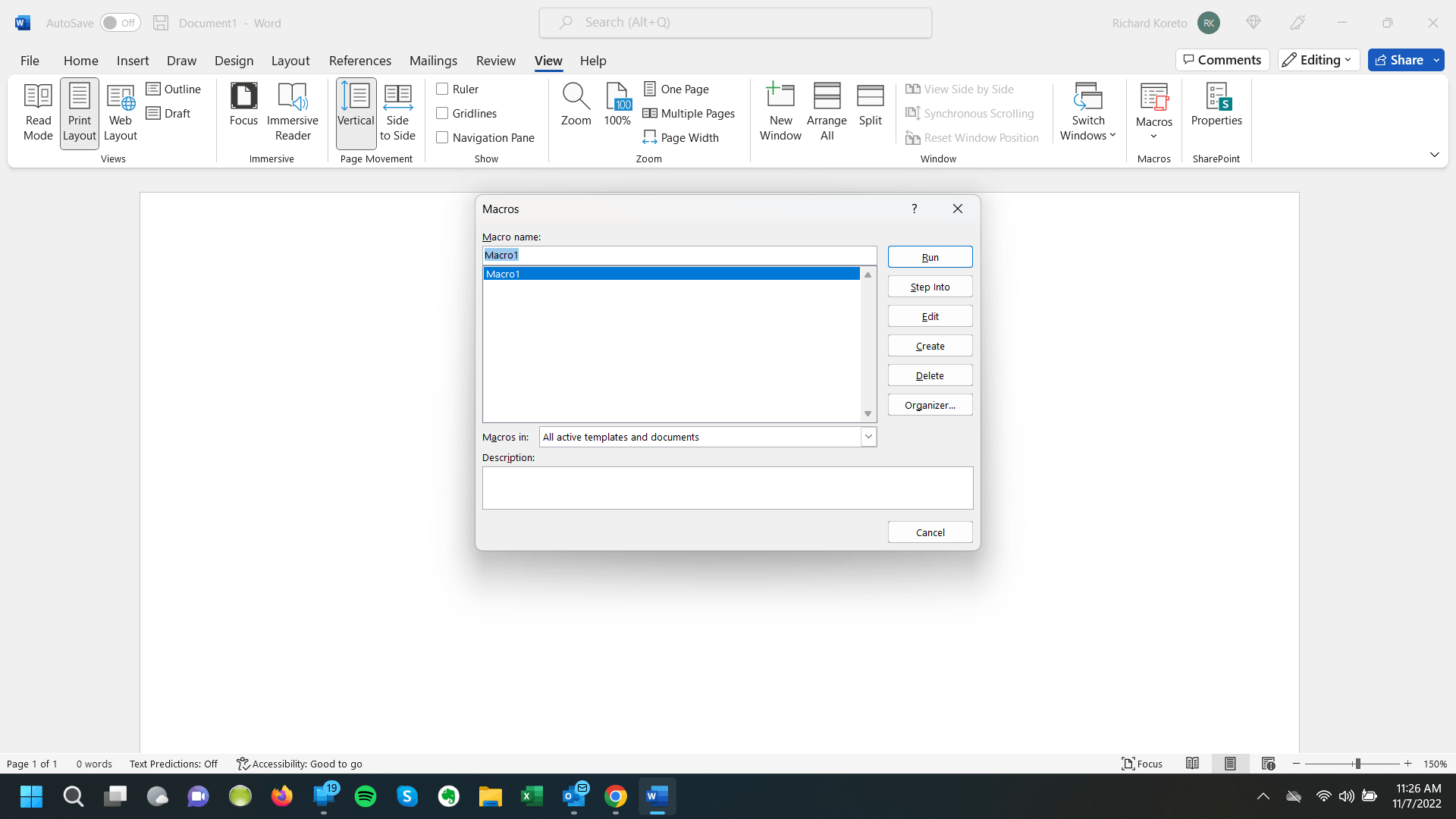Open the Editing mode dropdown
Screen dimensions: 1456x819
point(1318,60)
